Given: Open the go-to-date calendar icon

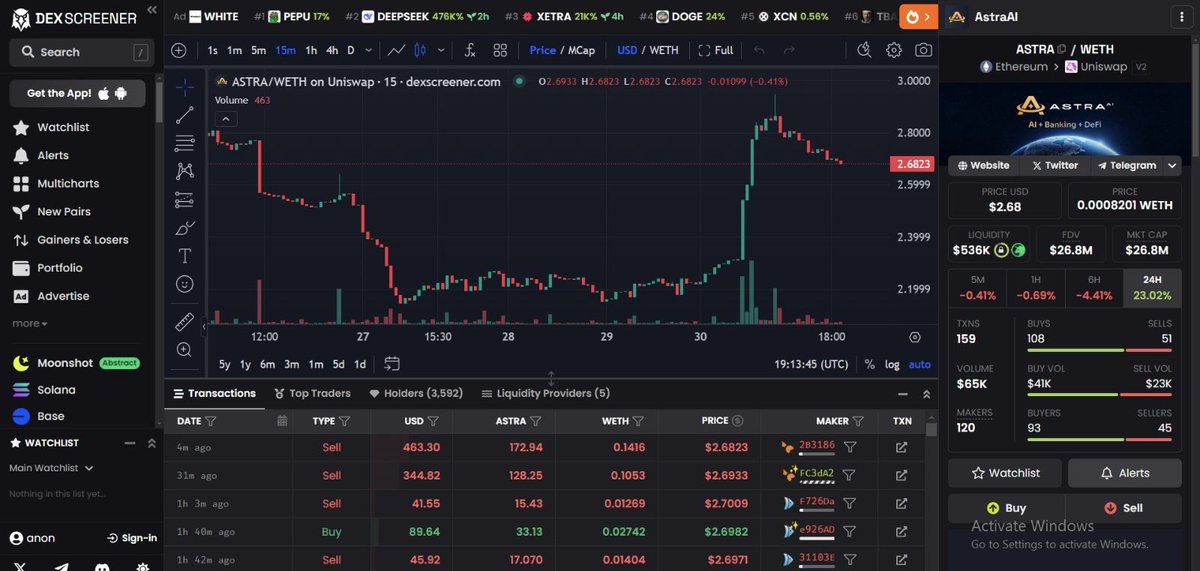Looking at the screenshot, I should [392, 364].
